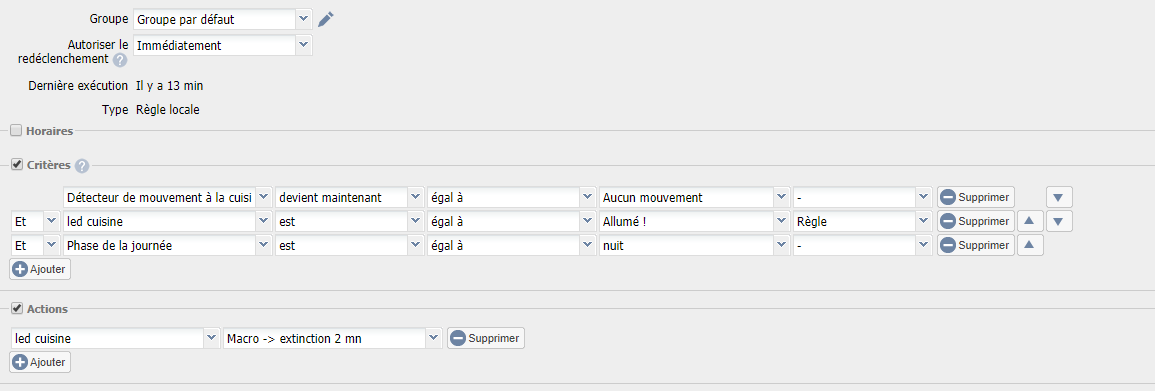Viewport: 1155px width, 391px height.
Task: Click the pencil edit icon next to Groupe
Action: pyautogui.click(x=326, y=19)
